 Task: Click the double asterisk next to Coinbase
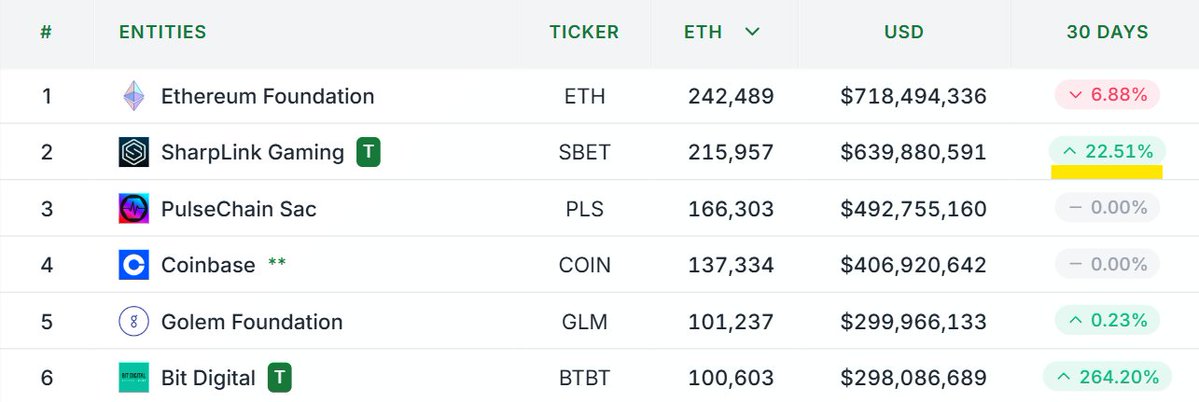tap(277, 263)
